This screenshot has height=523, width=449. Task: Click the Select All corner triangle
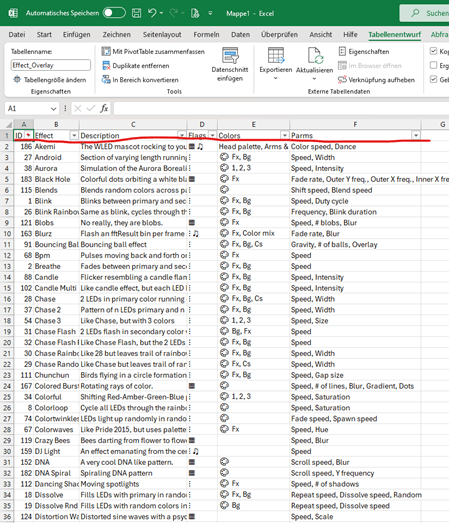[x=9, y=125]
